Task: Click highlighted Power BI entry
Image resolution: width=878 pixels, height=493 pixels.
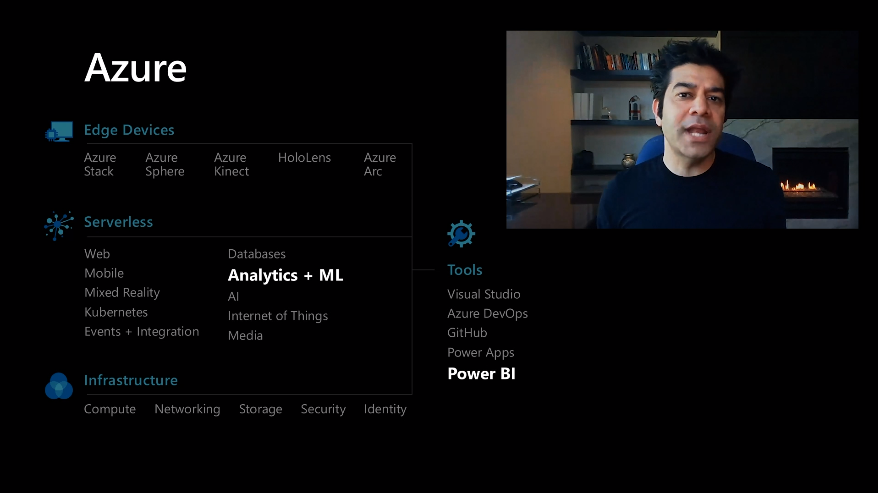Action: [481, 374]
